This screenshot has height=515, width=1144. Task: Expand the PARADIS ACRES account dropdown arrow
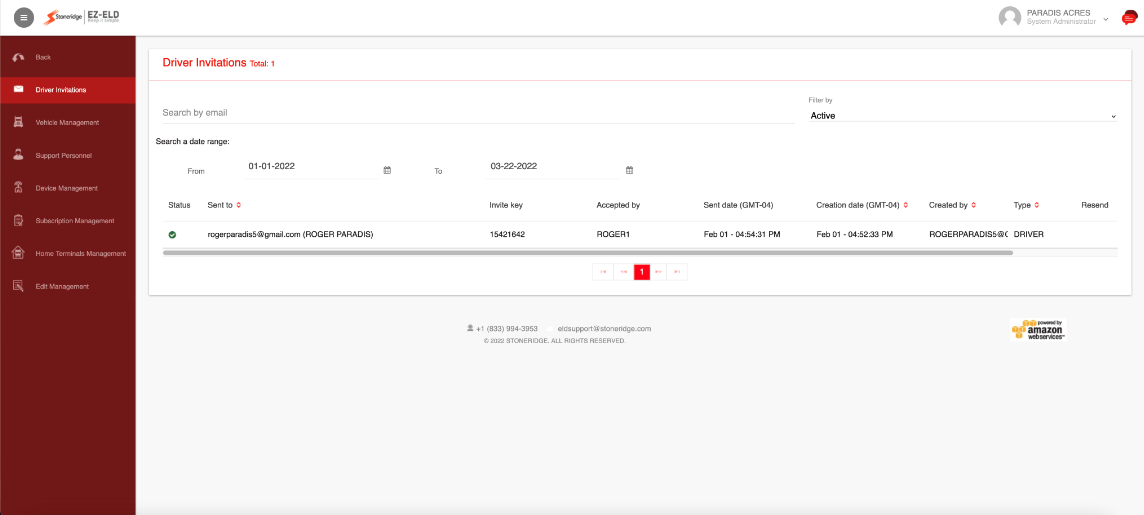point(1106,18)
